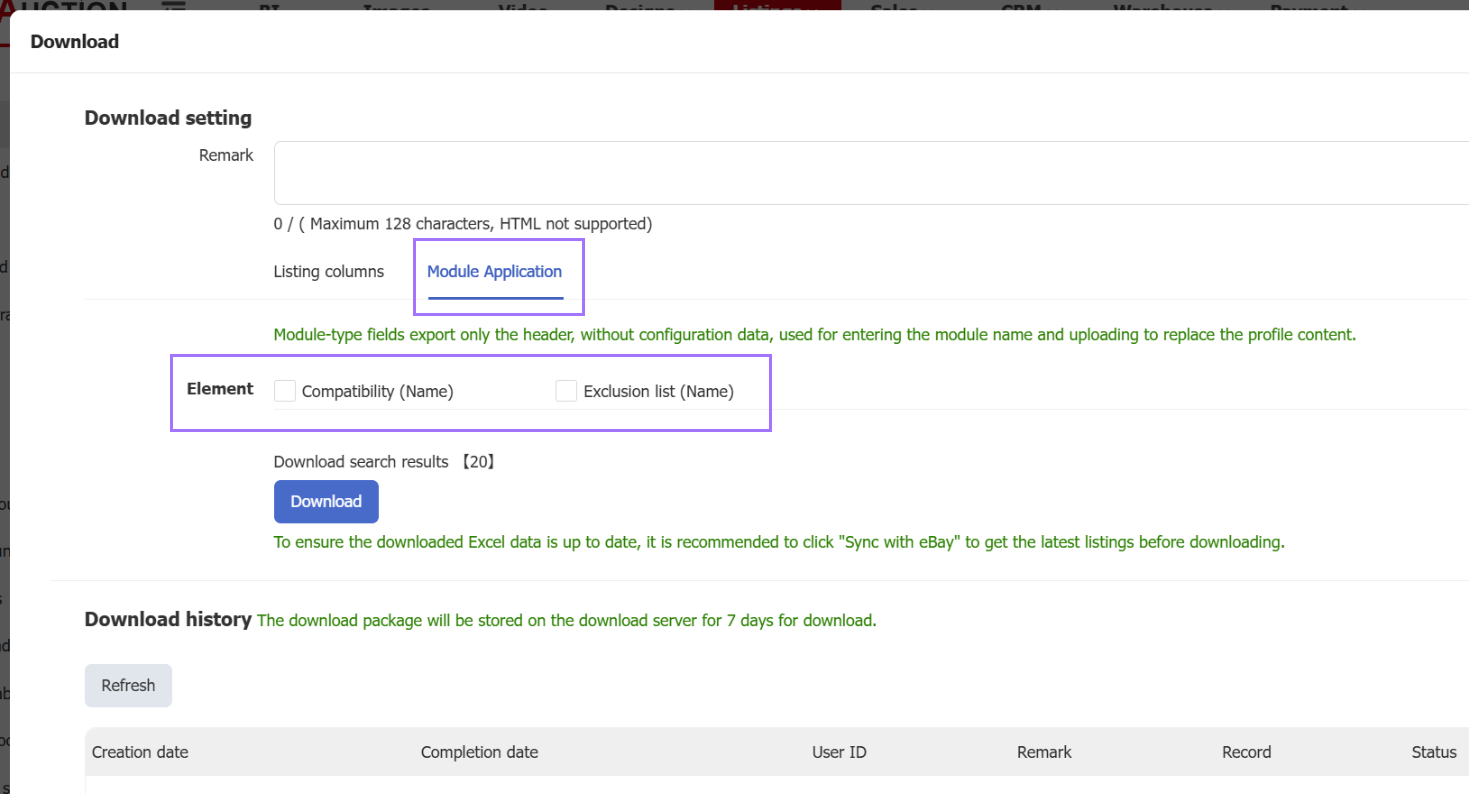Click the Download dialog title
Image resolution: width=1469 pixels, height=794 pixels.
coord(75,42)
